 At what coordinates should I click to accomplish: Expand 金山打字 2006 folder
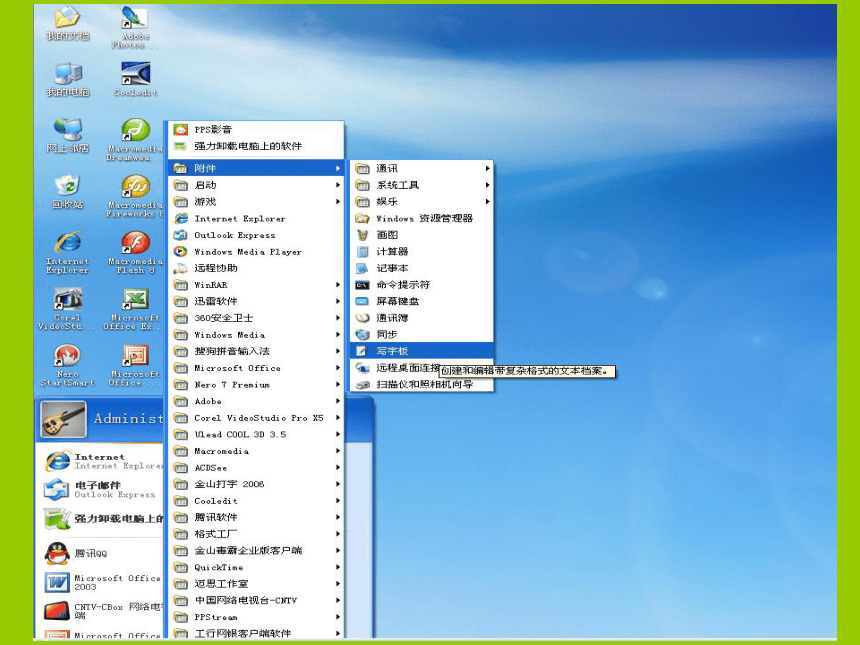click(256, 484)
